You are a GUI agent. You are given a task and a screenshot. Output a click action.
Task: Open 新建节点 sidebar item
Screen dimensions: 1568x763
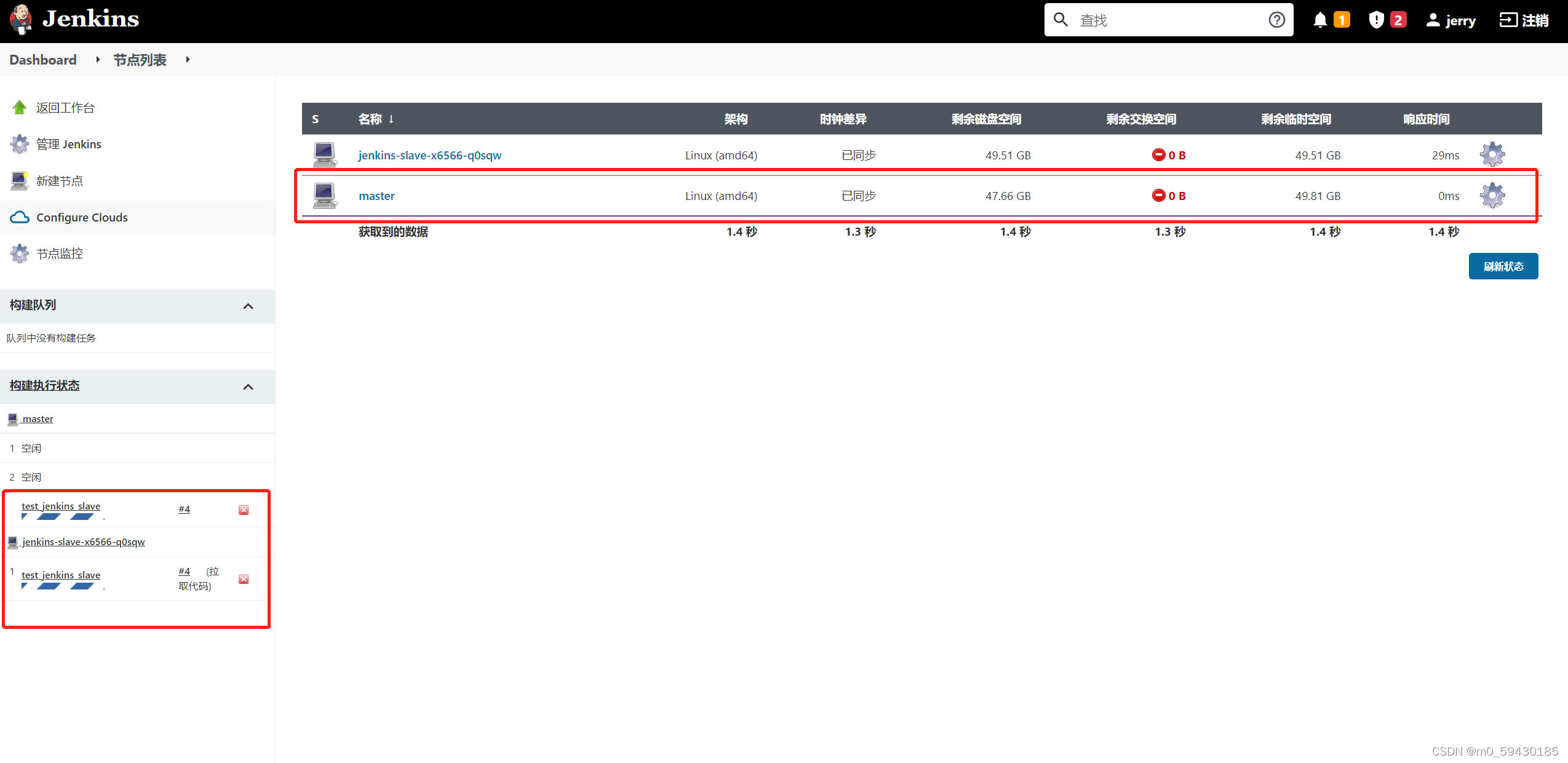[x=60, y=181]
